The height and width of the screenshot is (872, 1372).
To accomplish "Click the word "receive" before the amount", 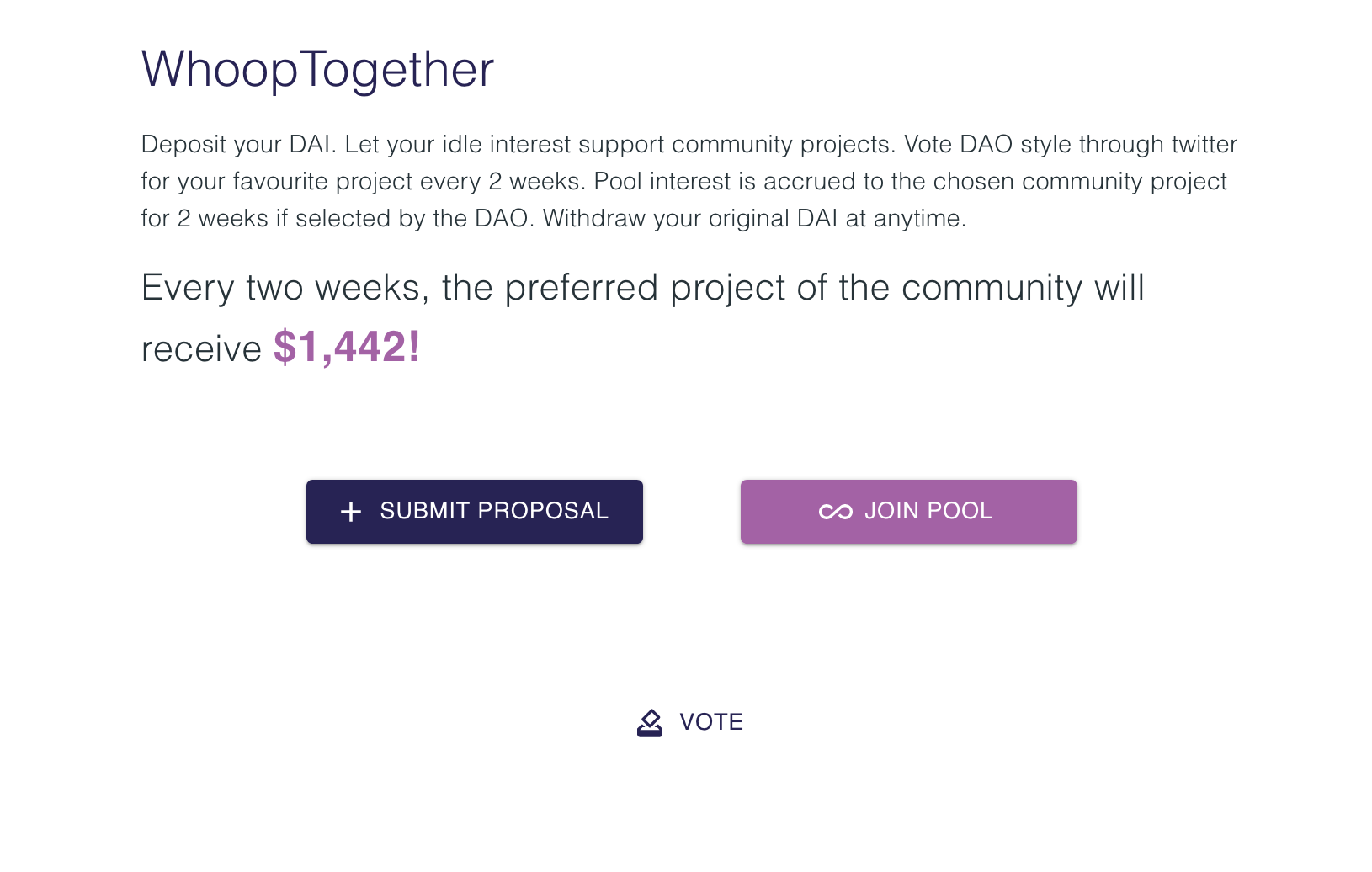I will pos(201,348).
